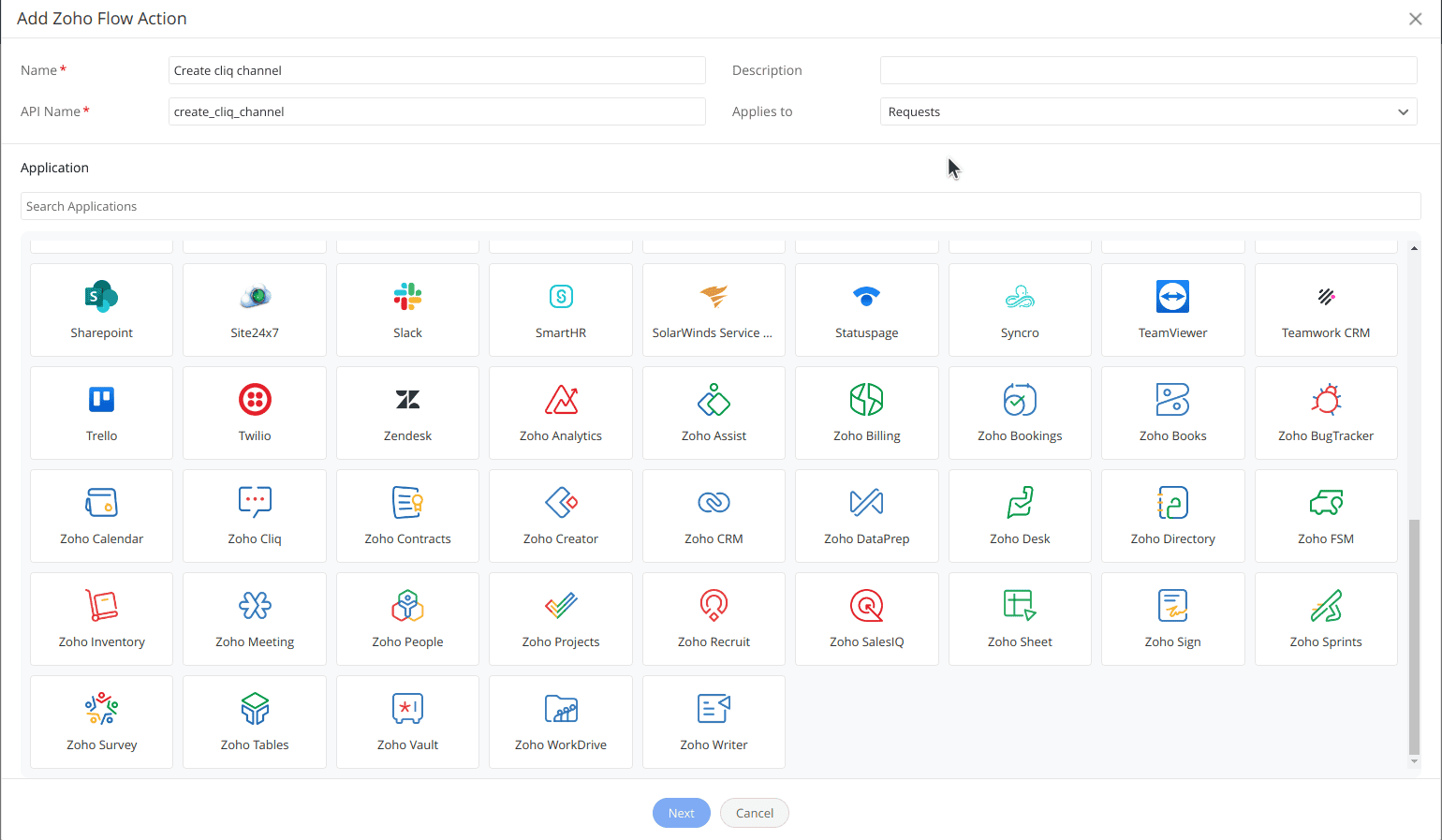Select the Trello application icon
The height and width of the screenshot is (840, 1442).
101,413
